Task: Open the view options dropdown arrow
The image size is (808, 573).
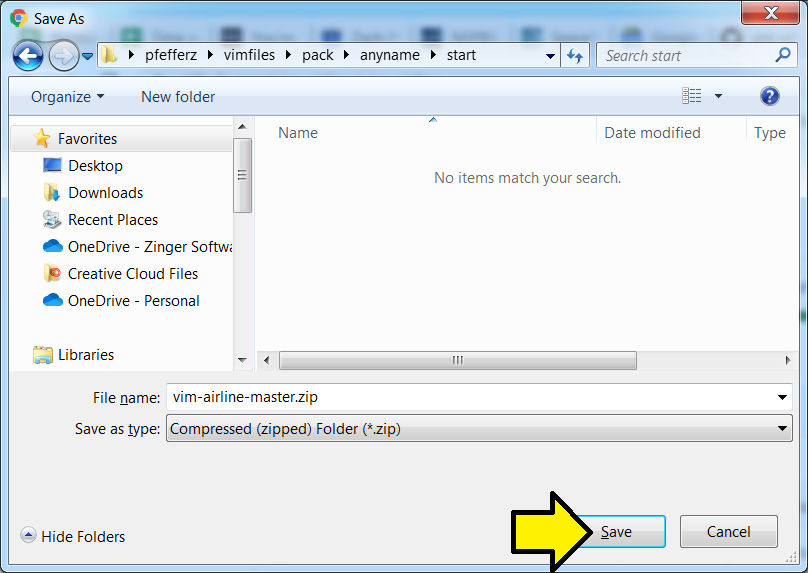Action: 718,96
